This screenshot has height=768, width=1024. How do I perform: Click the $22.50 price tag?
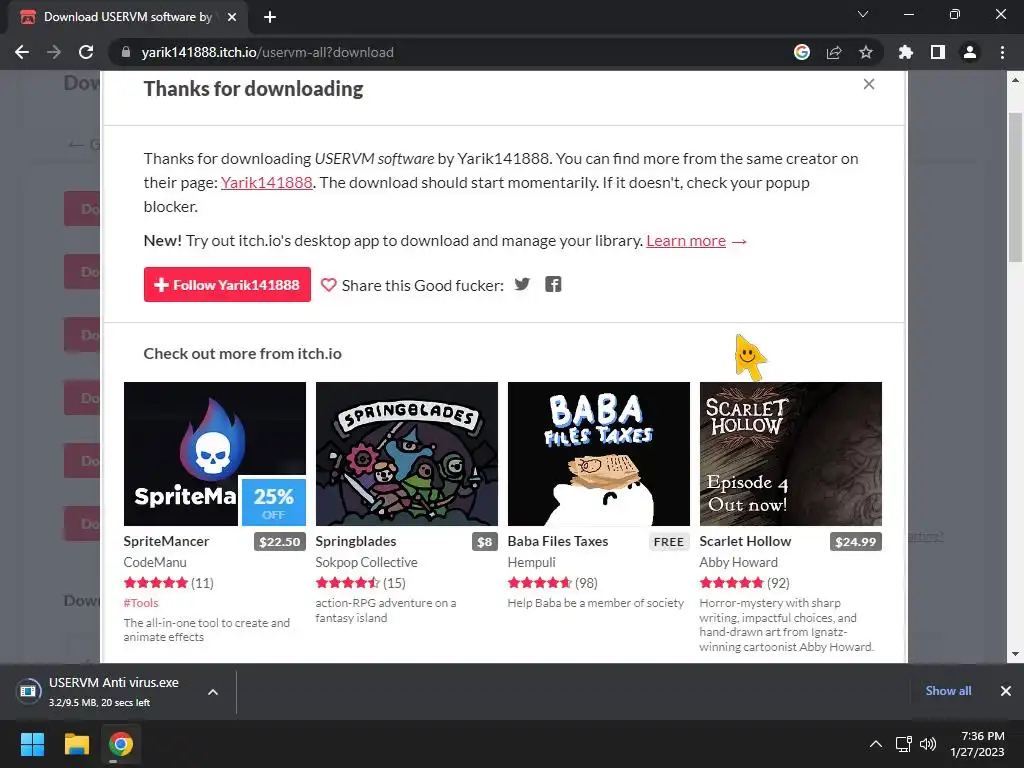pyautogui.click(x=280, y=542)
